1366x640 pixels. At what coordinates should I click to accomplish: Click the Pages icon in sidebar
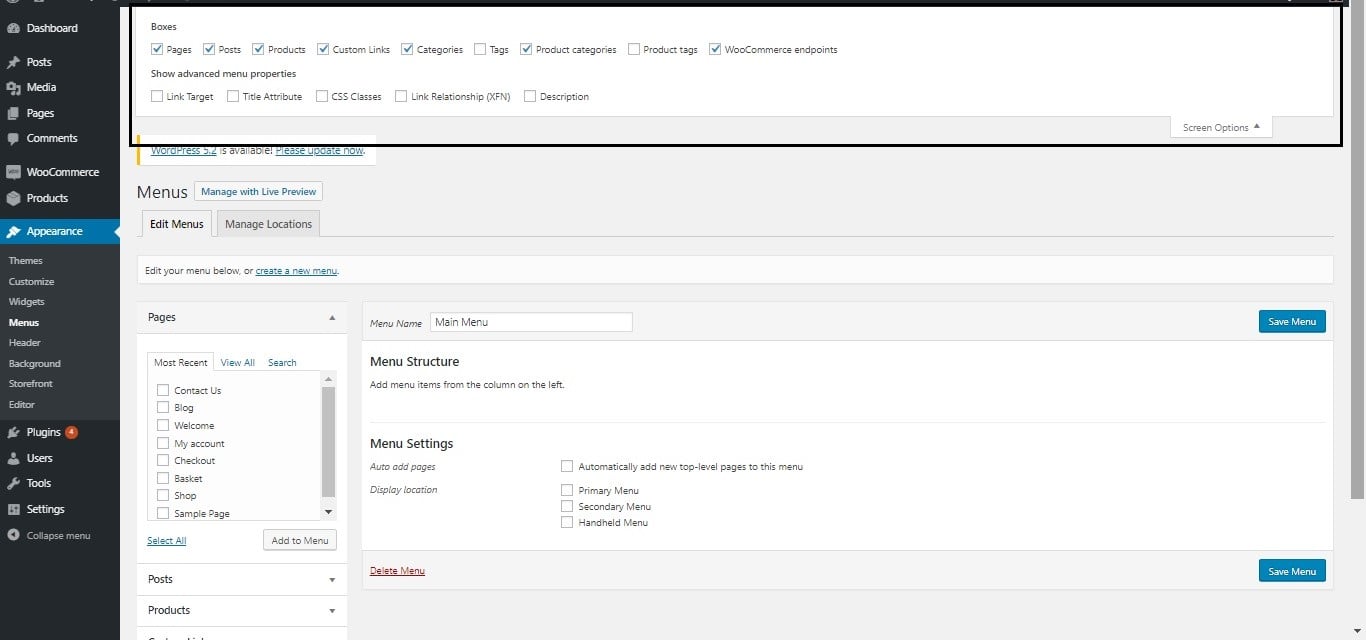13,113
